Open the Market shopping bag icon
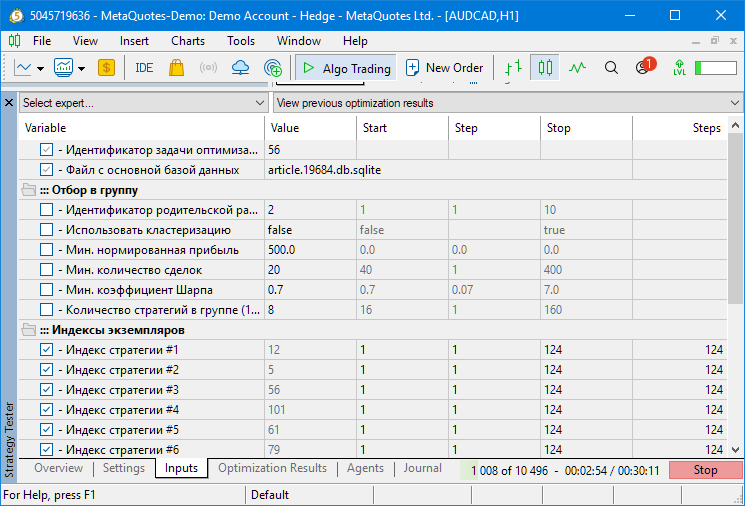Image resolution: width=745 pixels, height=506 pixels. [176, 68]
